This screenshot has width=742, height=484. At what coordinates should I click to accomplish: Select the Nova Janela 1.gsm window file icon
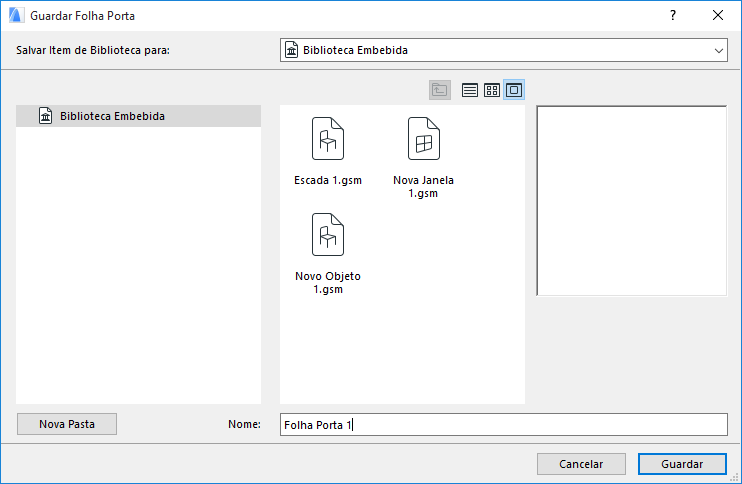click(x=424, y=139)
